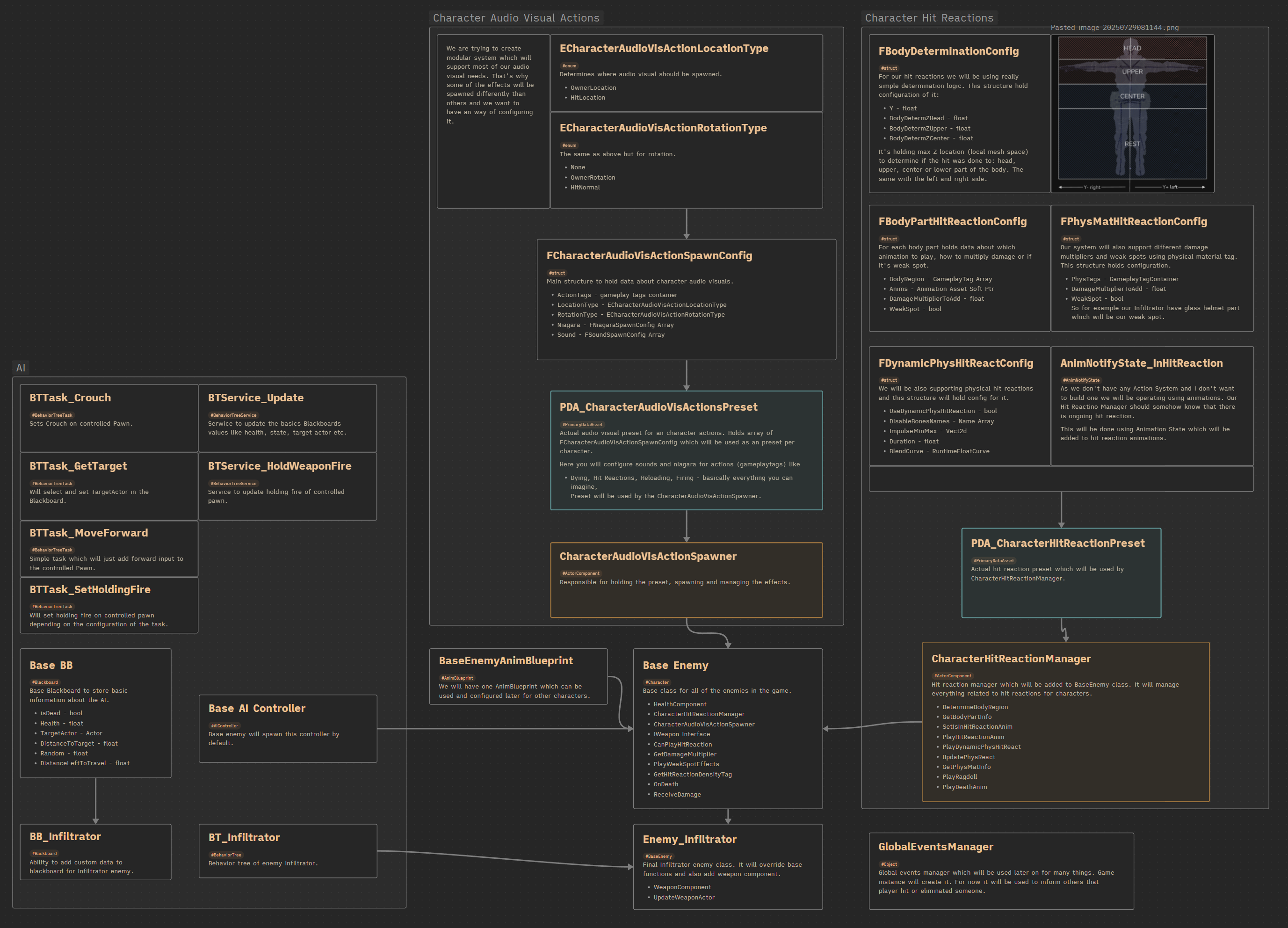This screenshot has width=1288, height=928.
Task: Click the #BehaviorTreeTask tag under BTTask_Crouch
Action: tap(52, 415)
